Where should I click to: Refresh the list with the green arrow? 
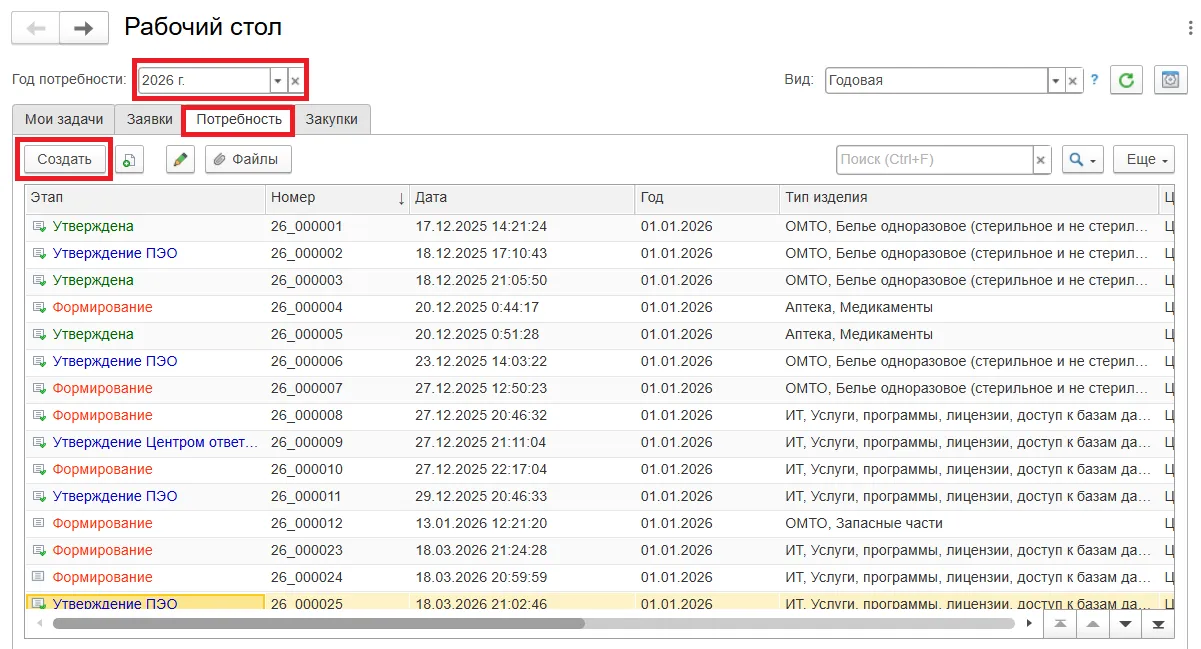coord(1128,80)
